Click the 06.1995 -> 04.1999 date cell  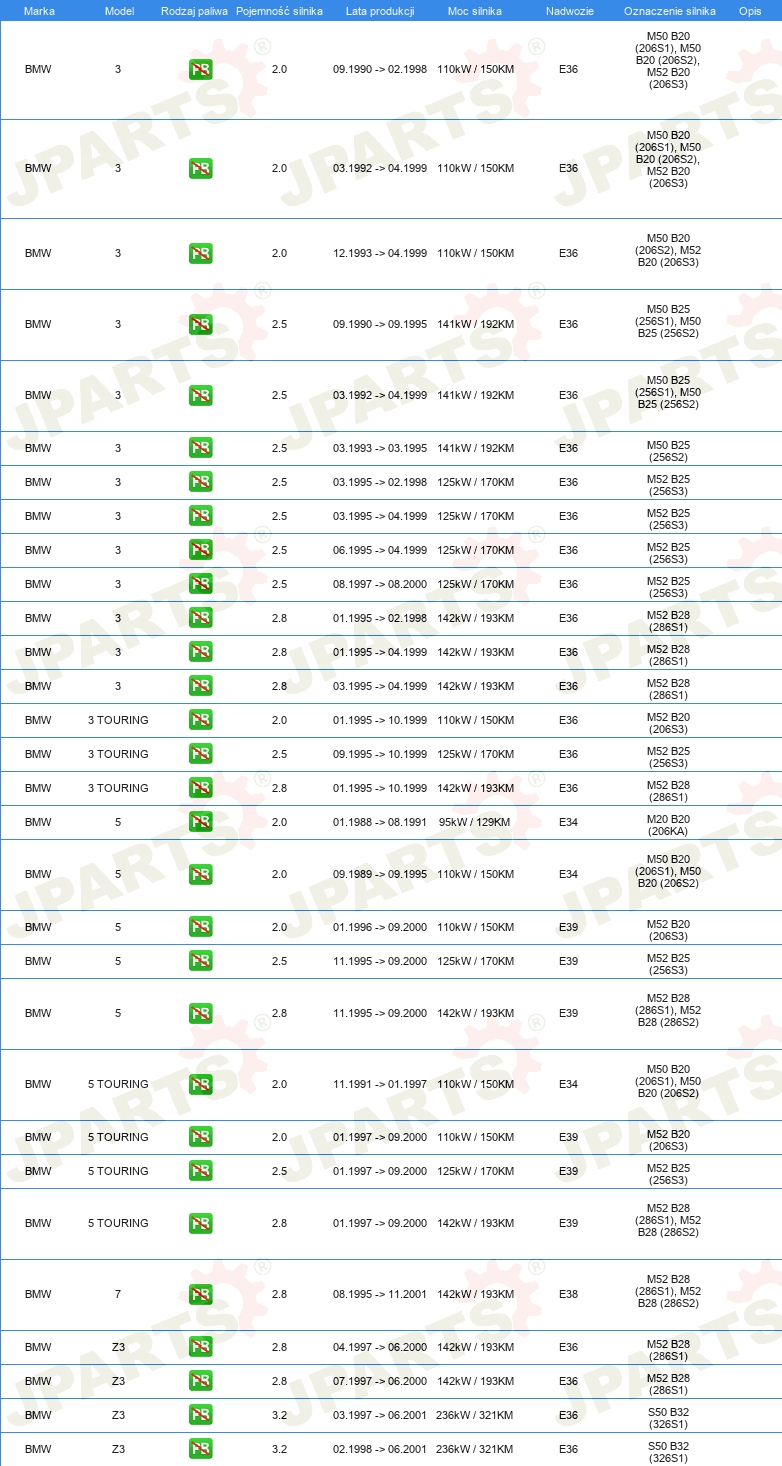pos(380,550)
